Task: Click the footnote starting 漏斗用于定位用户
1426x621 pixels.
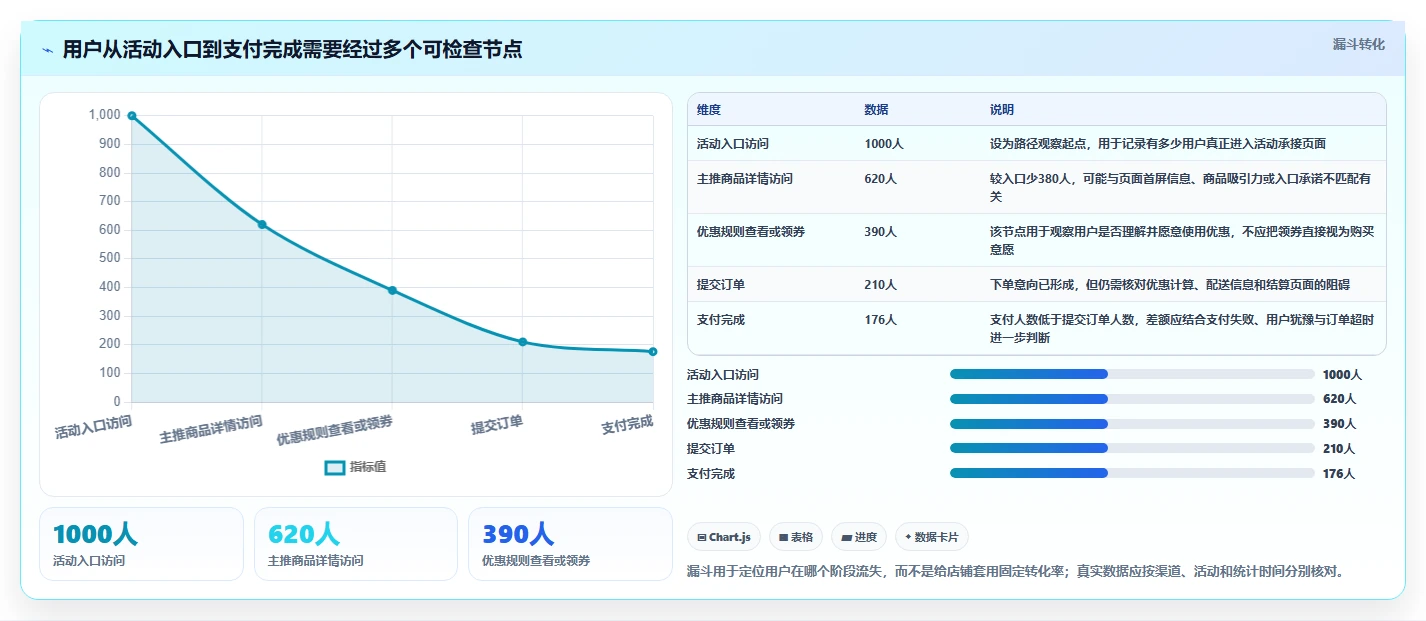Action: click(1016, 572)
